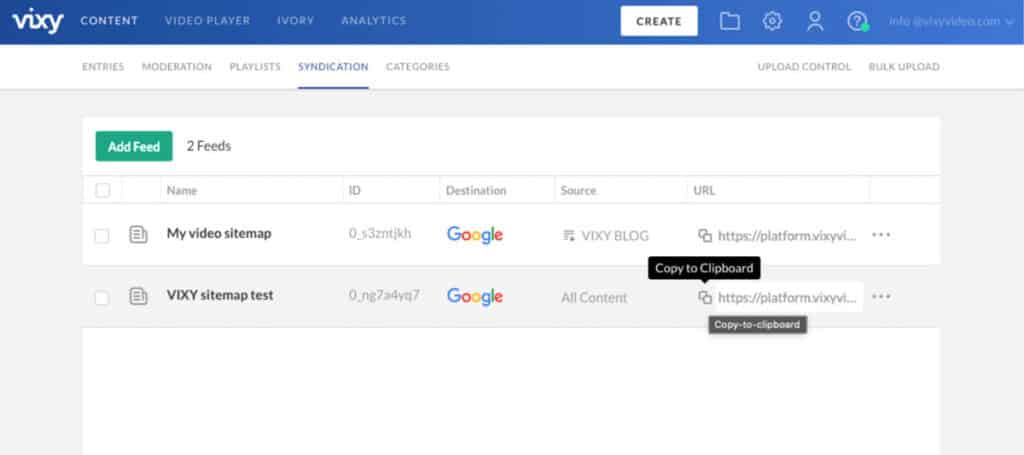Open the user profile icon

(x=814, y=21)
